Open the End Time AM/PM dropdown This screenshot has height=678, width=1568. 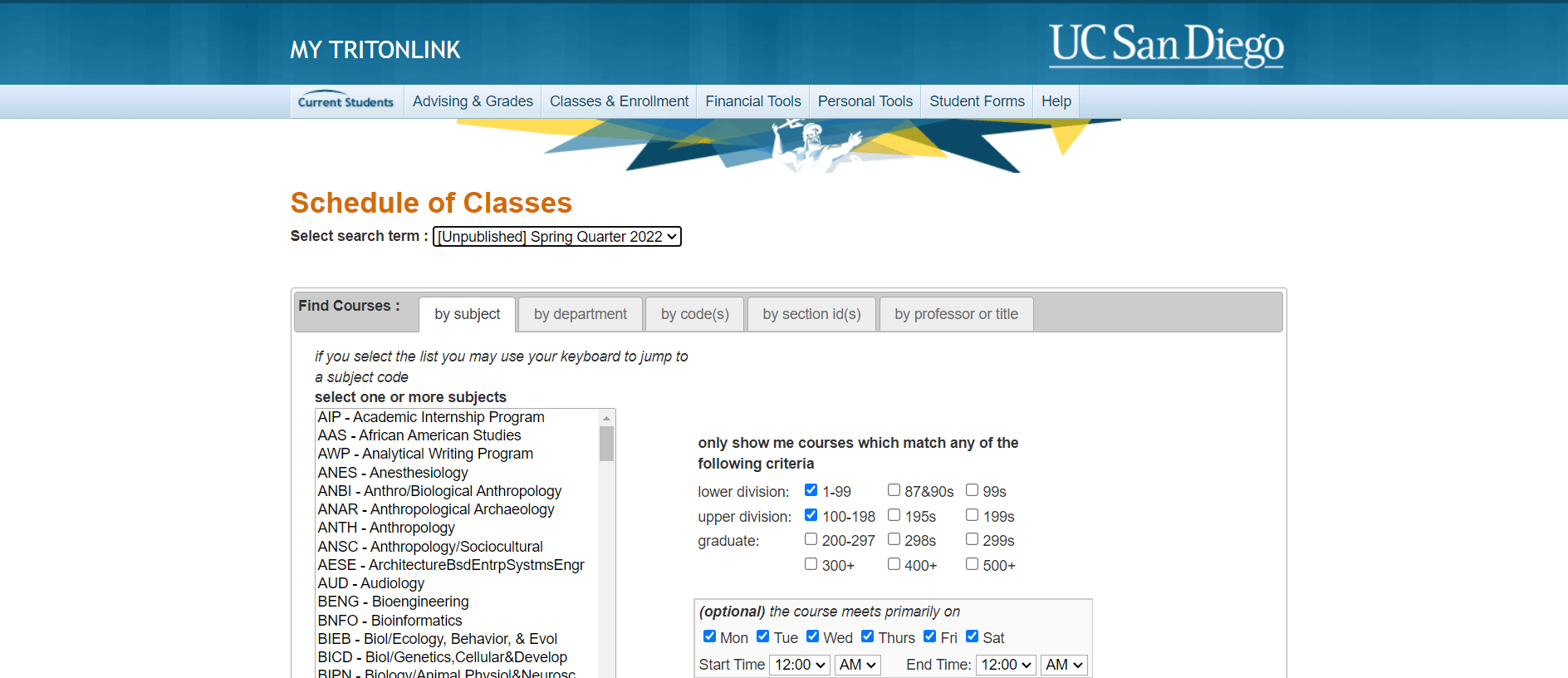[1064, 665]
